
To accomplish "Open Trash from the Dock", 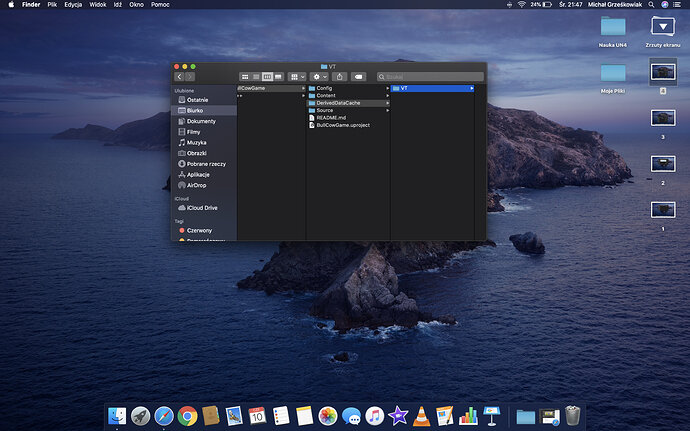I will (572, 415).
